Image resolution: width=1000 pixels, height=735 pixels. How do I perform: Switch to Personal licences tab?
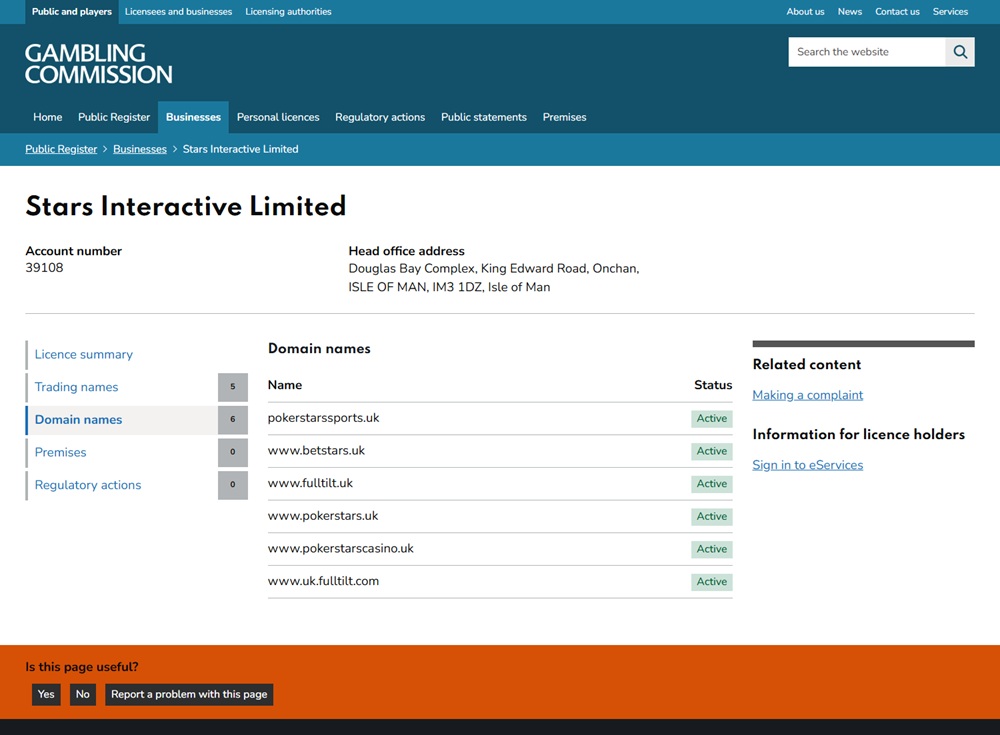(x=278, y=117)
